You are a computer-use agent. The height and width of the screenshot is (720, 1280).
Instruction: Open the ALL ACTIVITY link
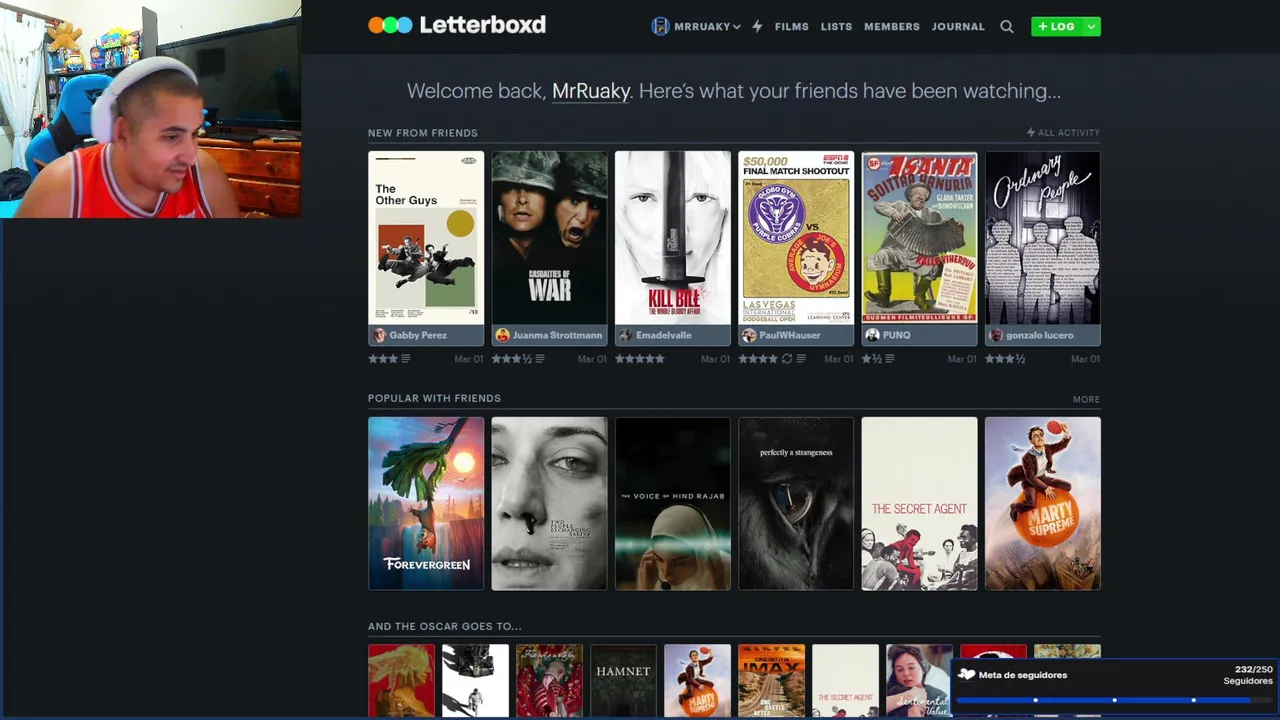[x=1063, y=132]
